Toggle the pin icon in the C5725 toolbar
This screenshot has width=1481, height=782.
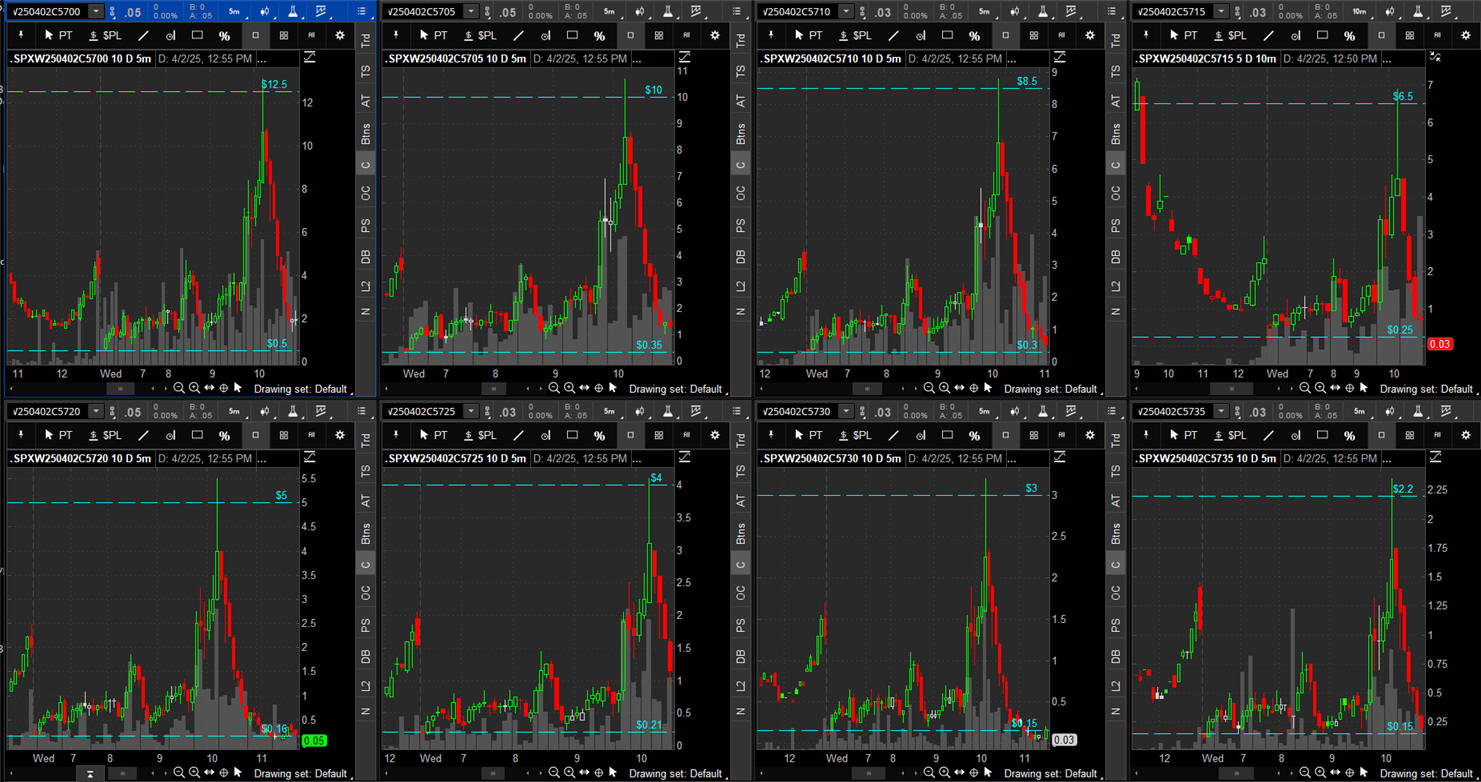click(x=396, y=435)
